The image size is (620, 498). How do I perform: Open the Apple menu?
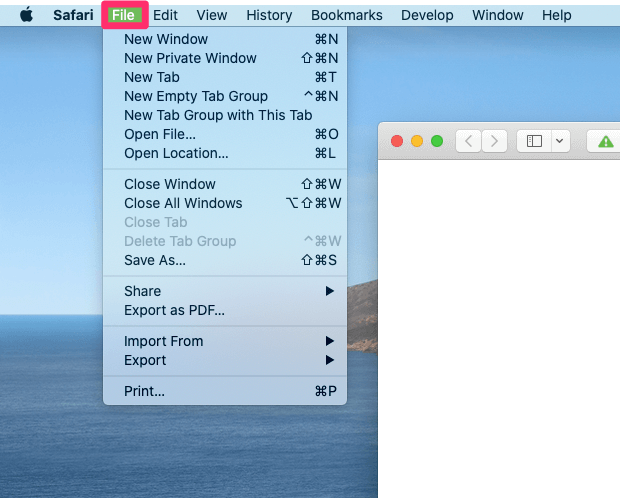coord(26,15)
